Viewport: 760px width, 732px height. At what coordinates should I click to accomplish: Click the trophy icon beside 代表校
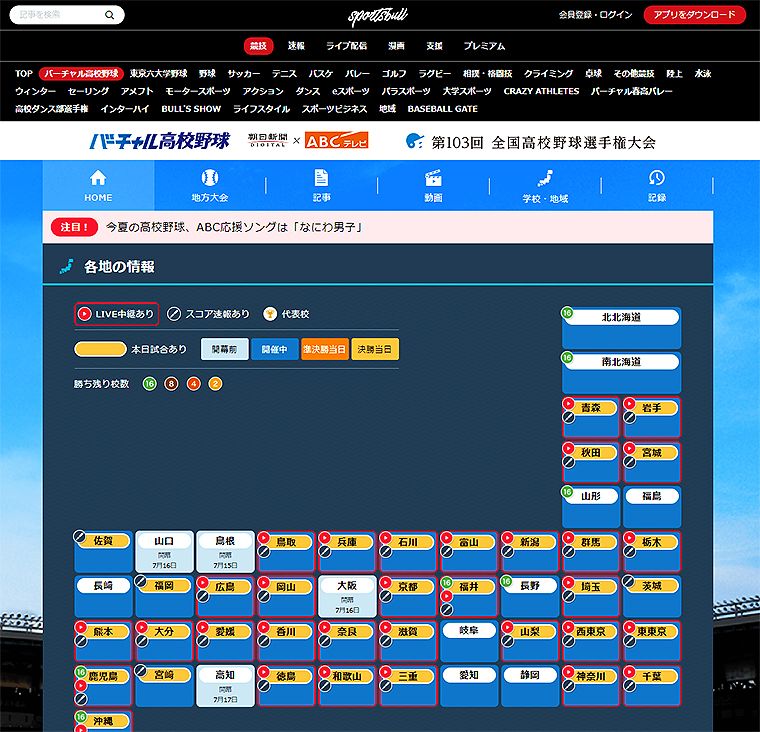click(270, 314)
